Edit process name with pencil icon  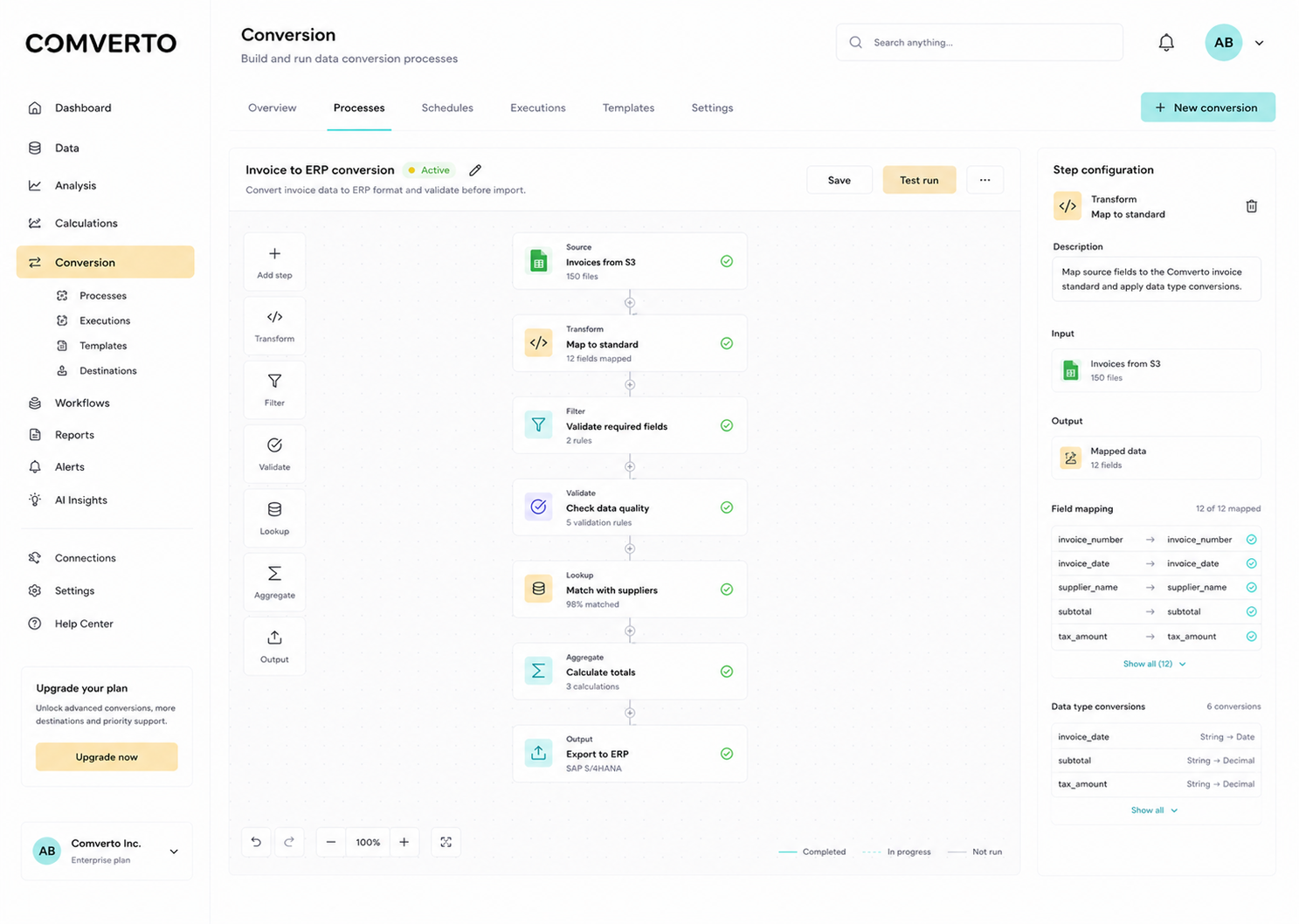click(475, 170)
